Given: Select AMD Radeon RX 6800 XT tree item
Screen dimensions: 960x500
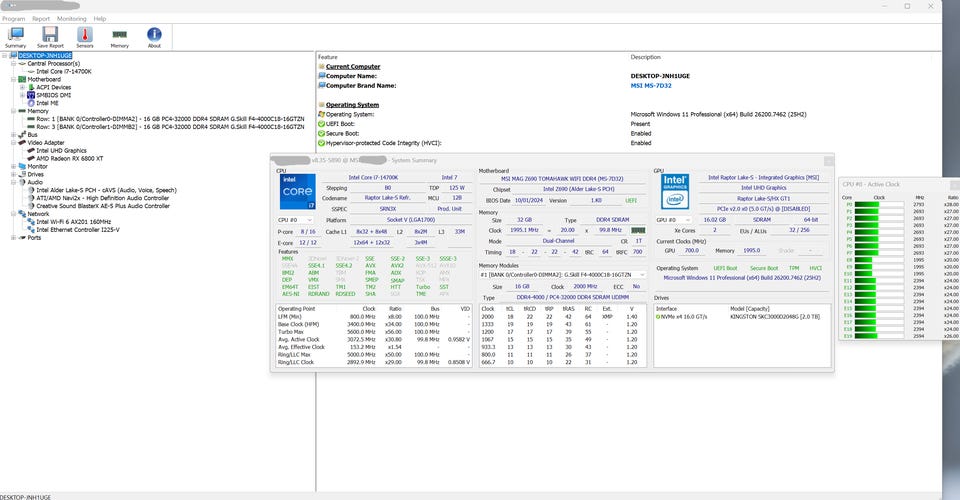Looking at the screenshot, I should click(x=69, y=158).
